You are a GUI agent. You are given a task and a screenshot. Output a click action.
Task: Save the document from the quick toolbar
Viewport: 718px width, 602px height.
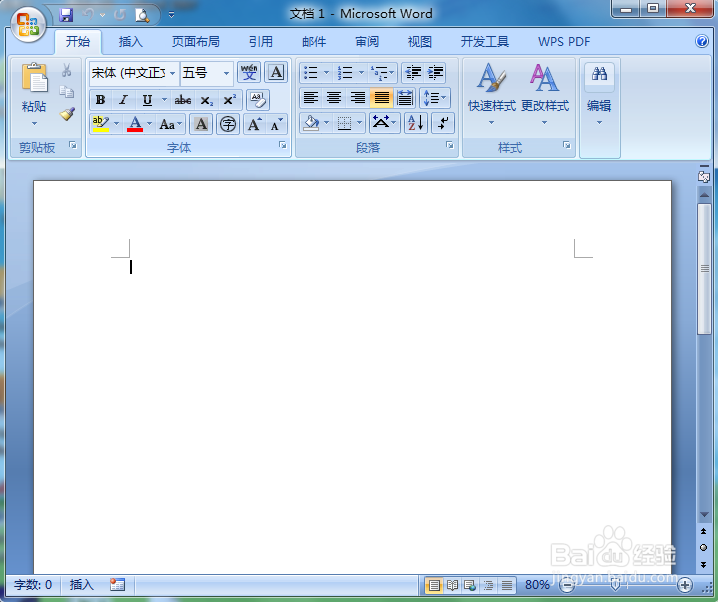(66, 15)
